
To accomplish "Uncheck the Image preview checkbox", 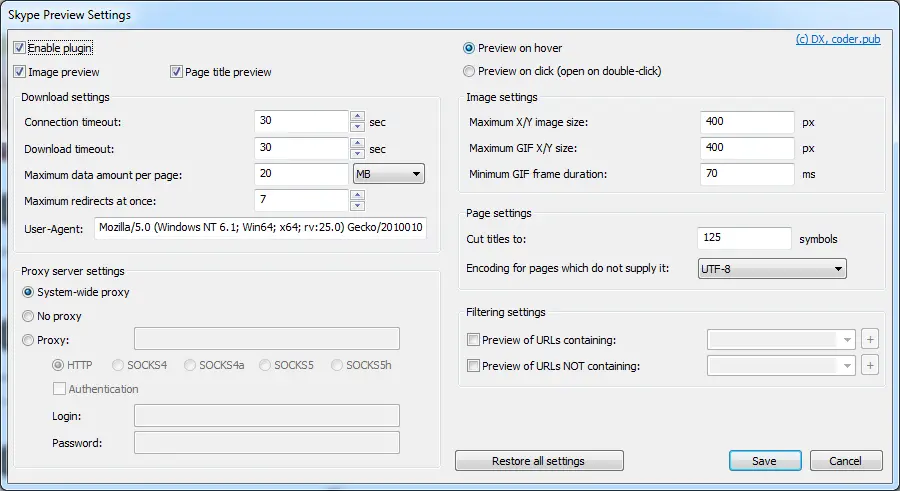I will [x=20, y=72].
